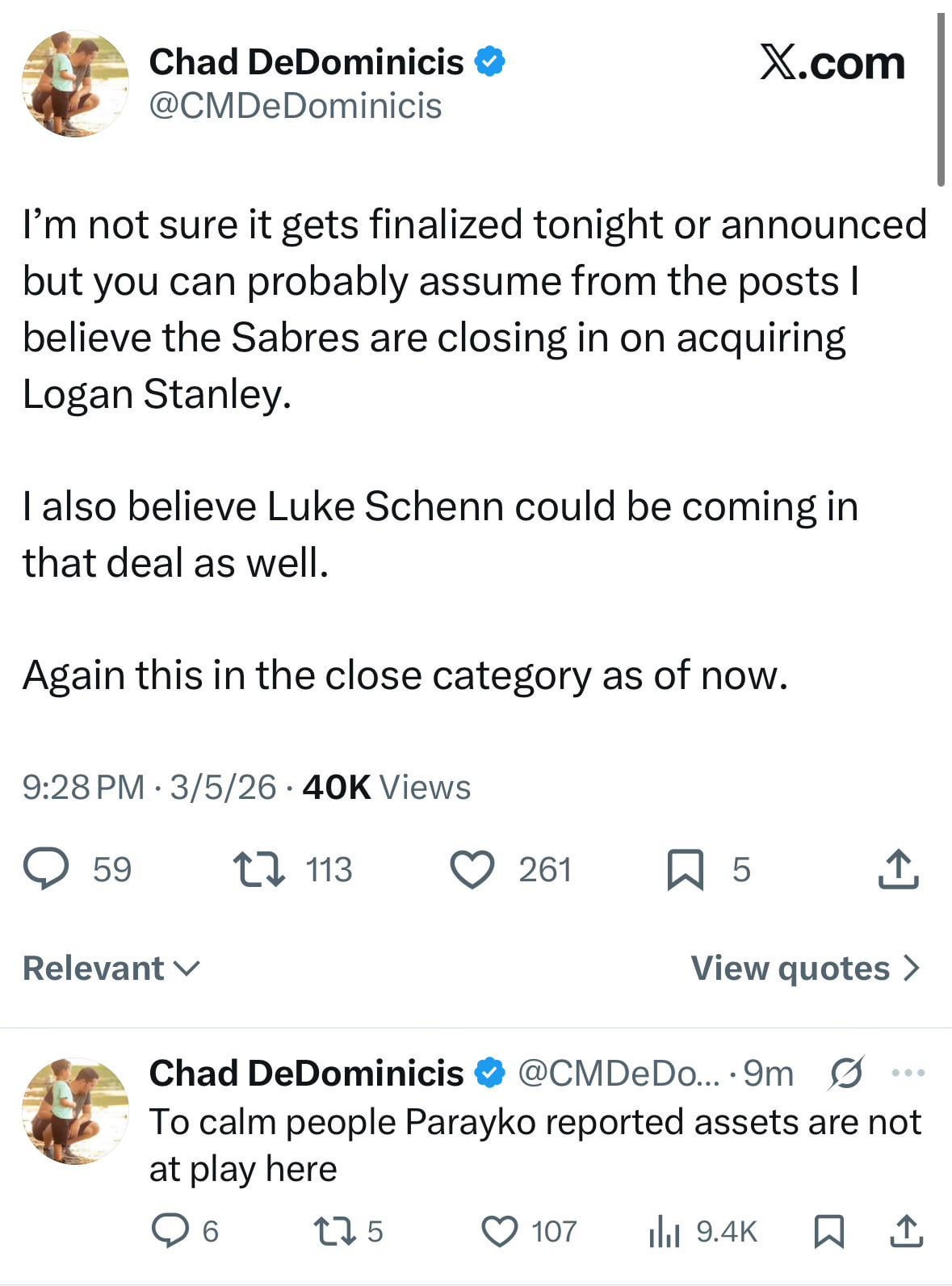The width and height of the screenshot is (952, 1286).
Task: Open View quotes
Action: tap(805, 968)
